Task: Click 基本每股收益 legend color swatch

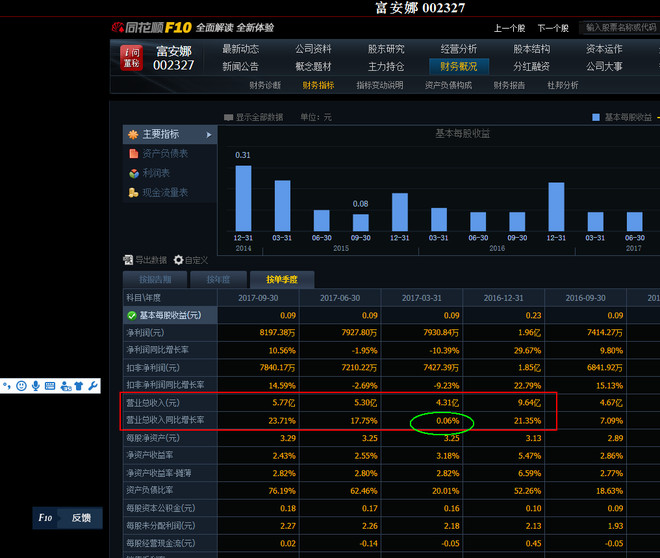Action: [x=596, y=117]
